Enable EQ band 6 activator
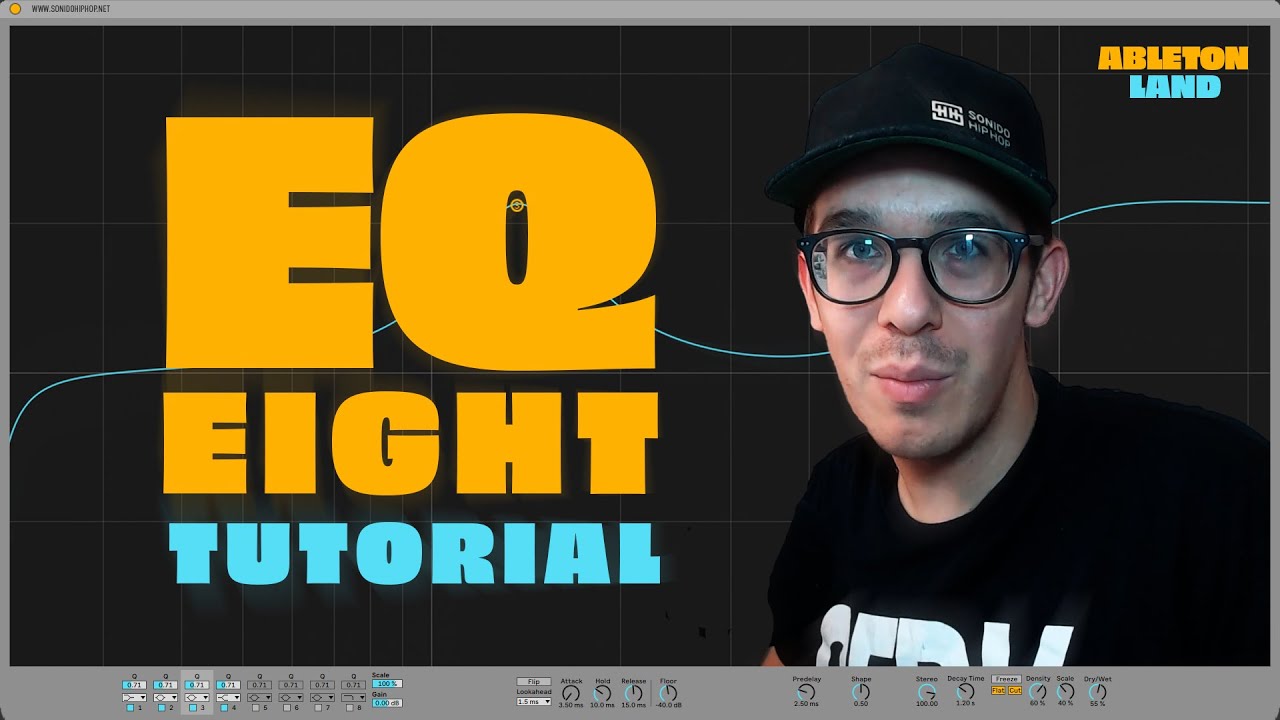The image size is (1280, 720). click(x=287, y=707)
